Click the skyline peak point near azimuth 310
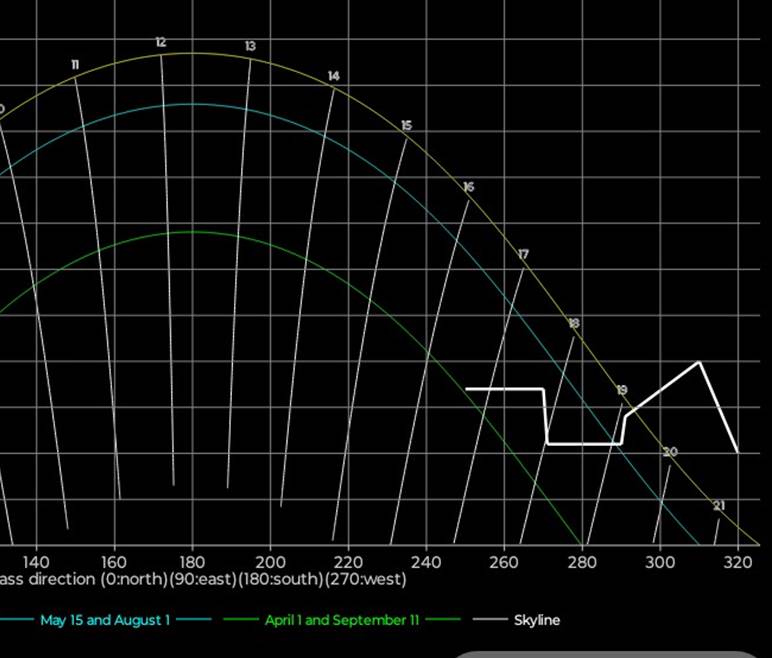 tap(698, 362)
